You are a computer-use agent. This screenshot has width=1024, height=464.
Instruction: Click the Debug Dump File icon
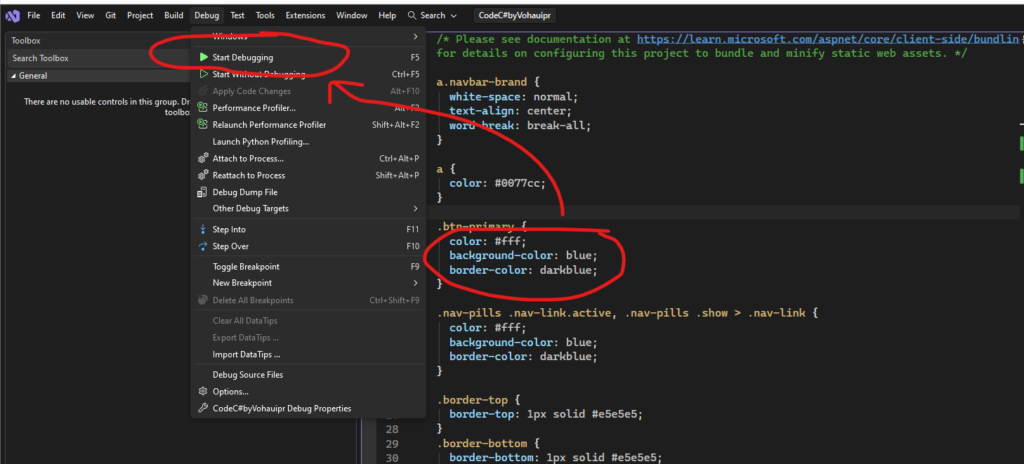[x=203, y=192]
